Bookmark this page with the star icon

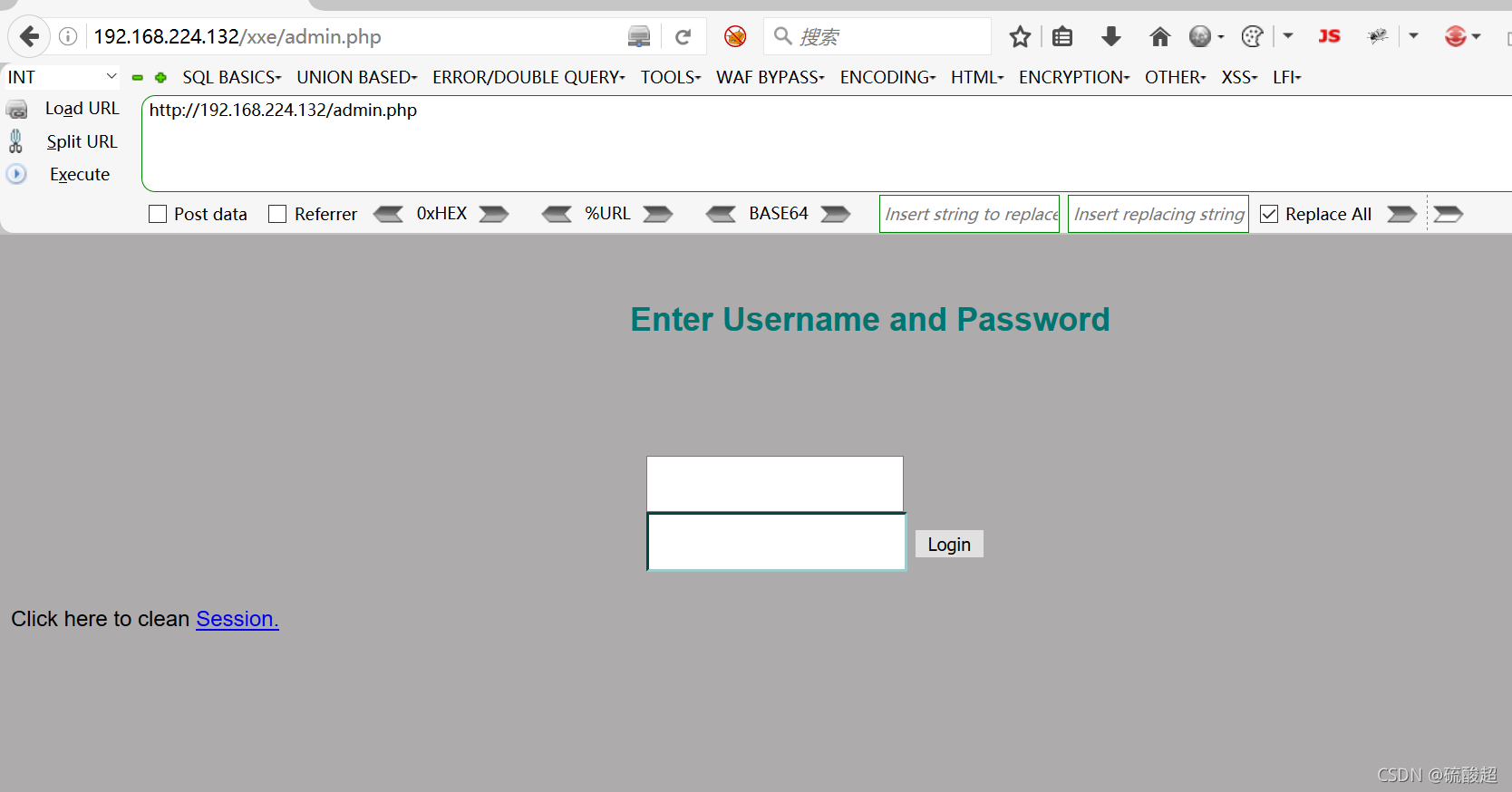point(1020,36)
